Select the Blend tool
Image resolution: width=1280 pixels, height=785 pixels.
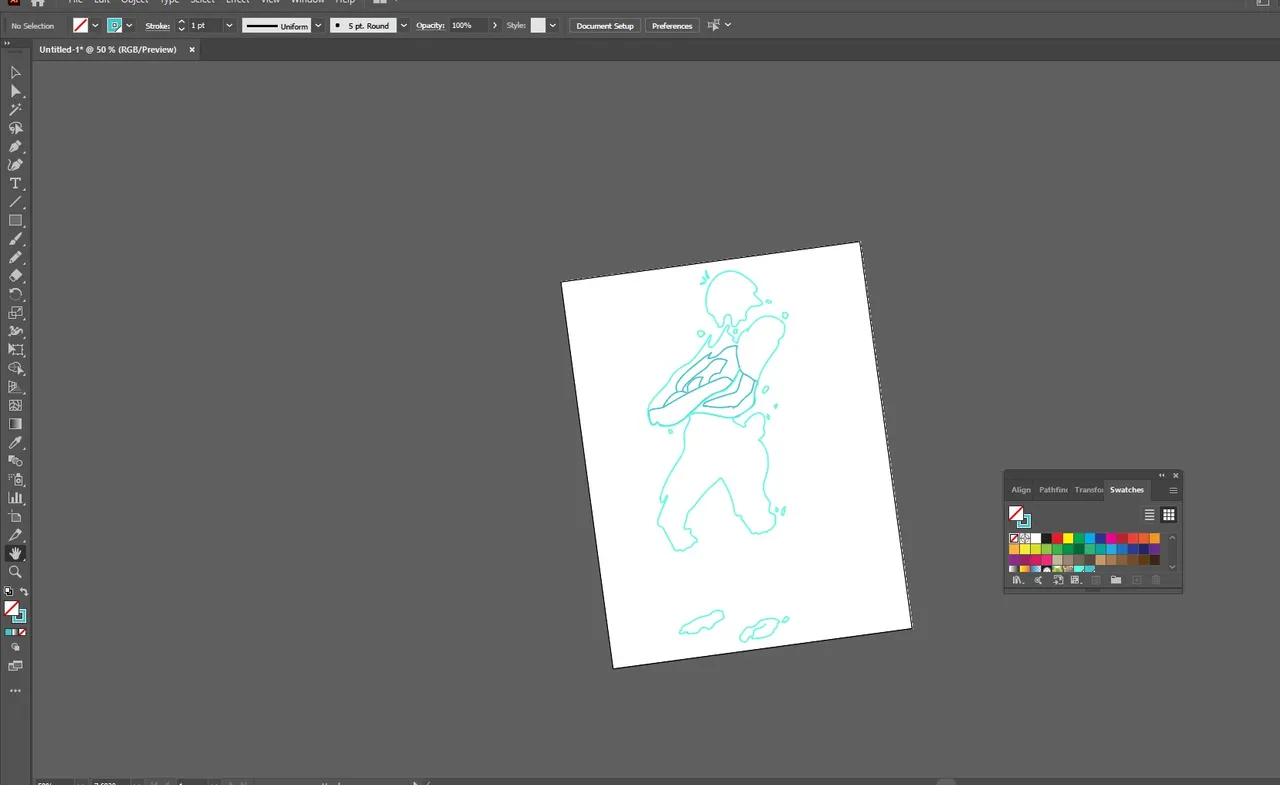(x=15, y=461)
